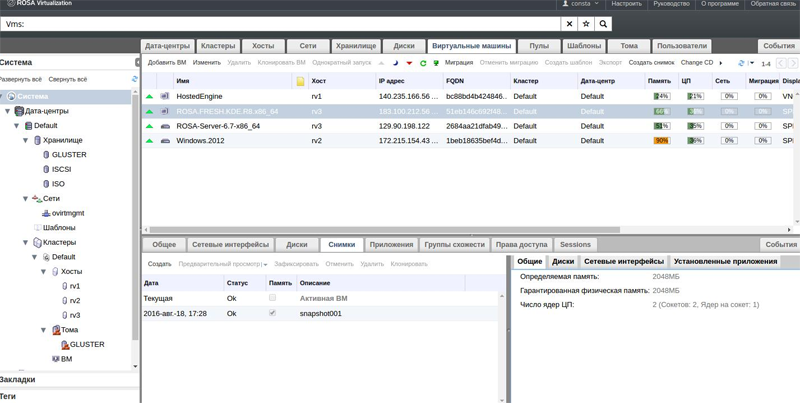Open the Установленные приложения snapshot tab
The image size is (800, 403).
pyautogui.click(x=725, y=262)
